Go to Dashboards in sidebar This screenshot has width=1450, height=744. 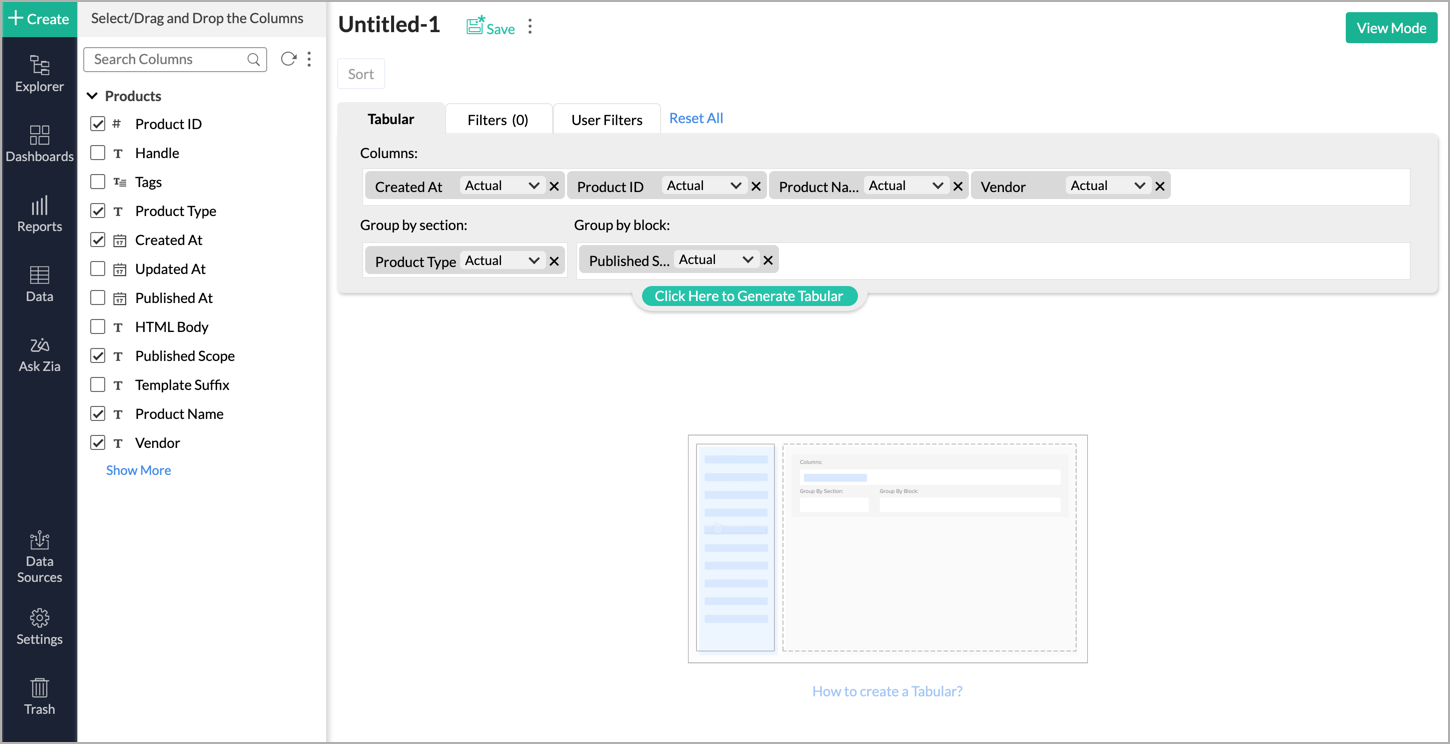(x=39, y=144)
